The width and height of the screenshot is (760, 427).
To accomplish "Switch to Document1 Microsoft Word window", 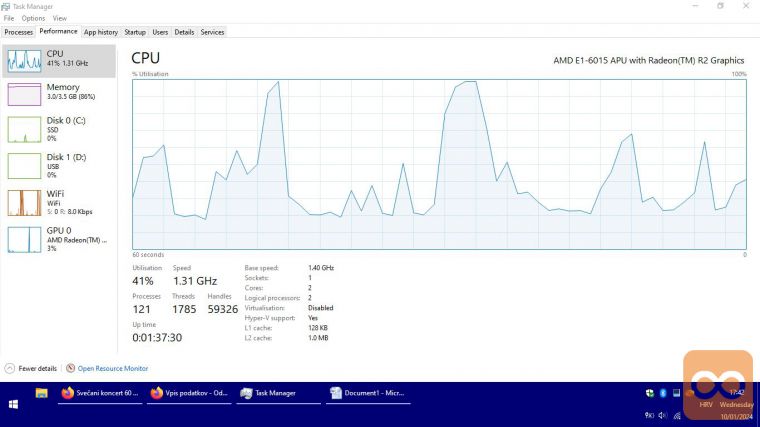I will 368,393.
